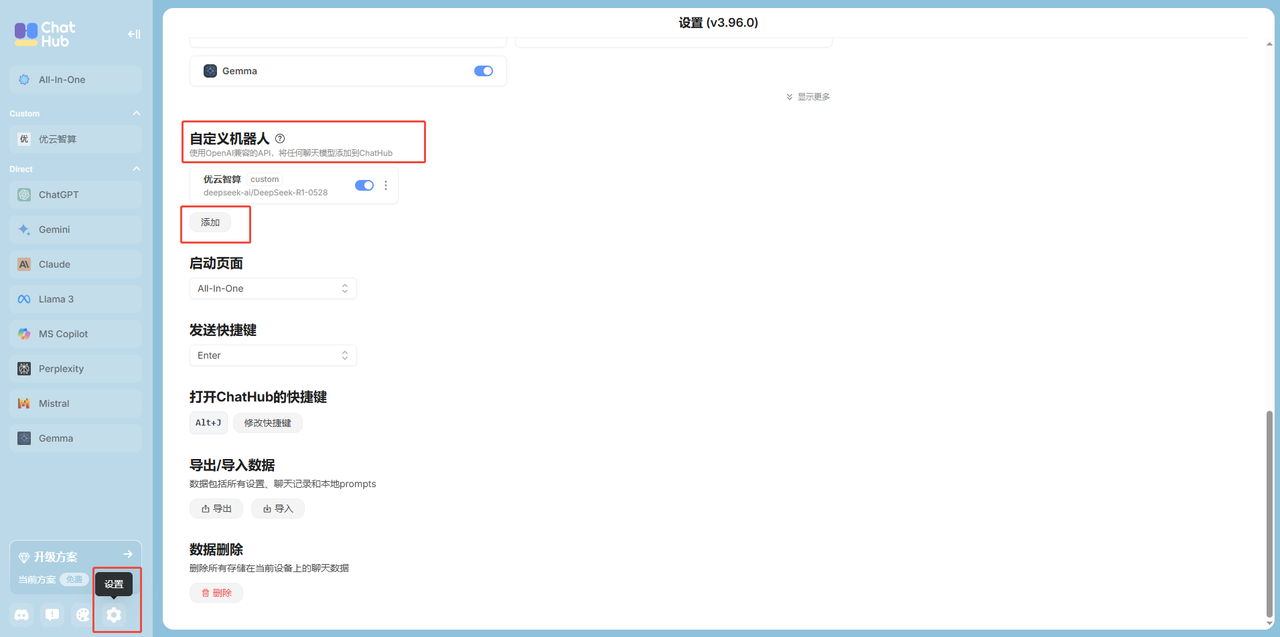Open the 发送快捷键 Enter dropdown
The width and height of the screenshot is (1280, 637).
coord(273,355)
